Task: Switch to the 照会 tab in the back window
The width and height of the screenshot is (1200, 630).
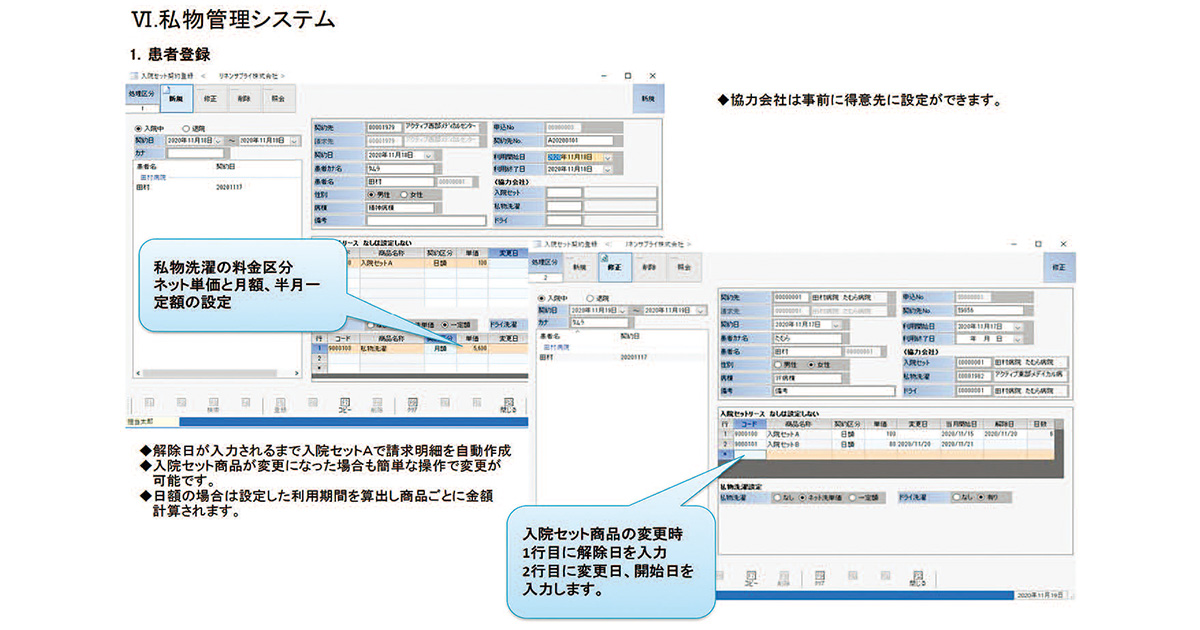Action: (x=278, y=99)
